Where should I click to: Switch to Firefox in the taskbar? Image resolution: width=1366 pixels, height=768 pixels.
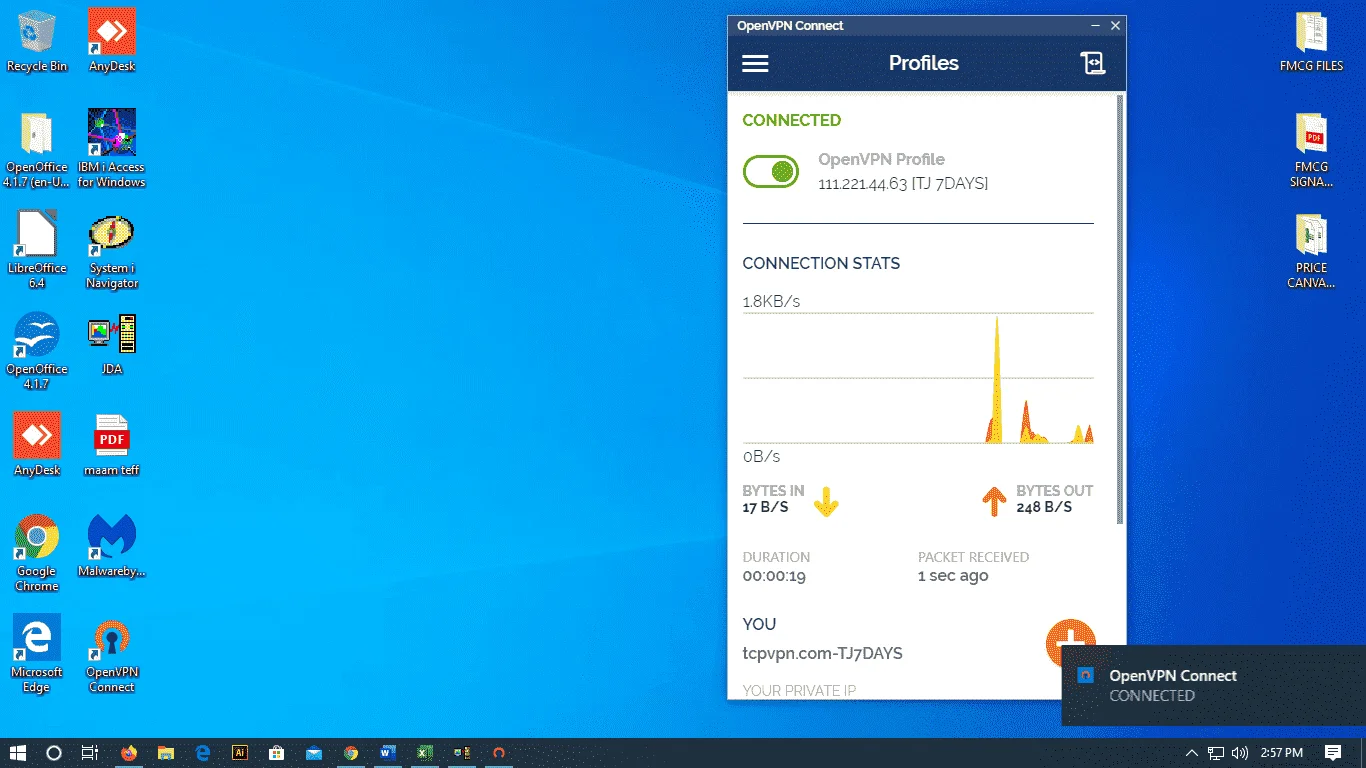coord(128,753)
